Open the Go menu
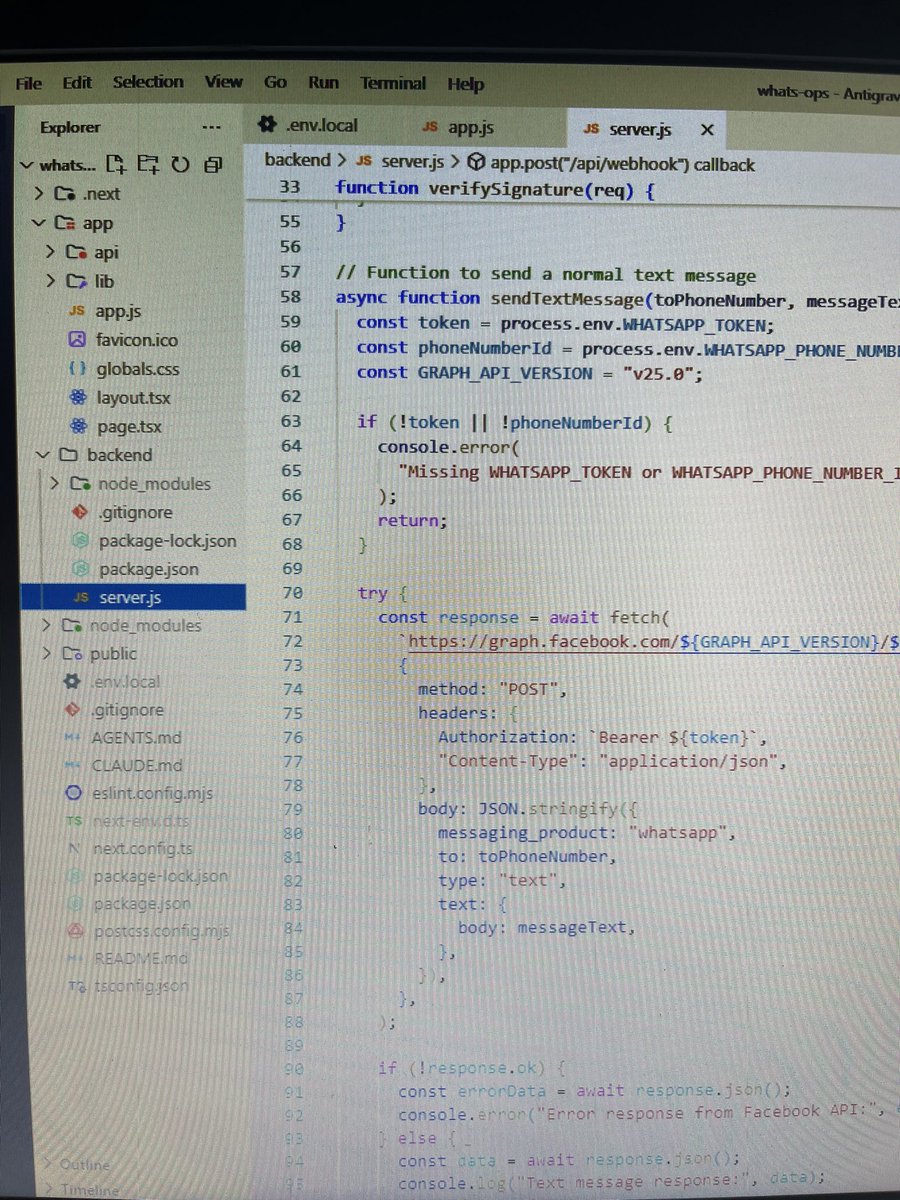The image size is (900, 1200). click(276, 83)
